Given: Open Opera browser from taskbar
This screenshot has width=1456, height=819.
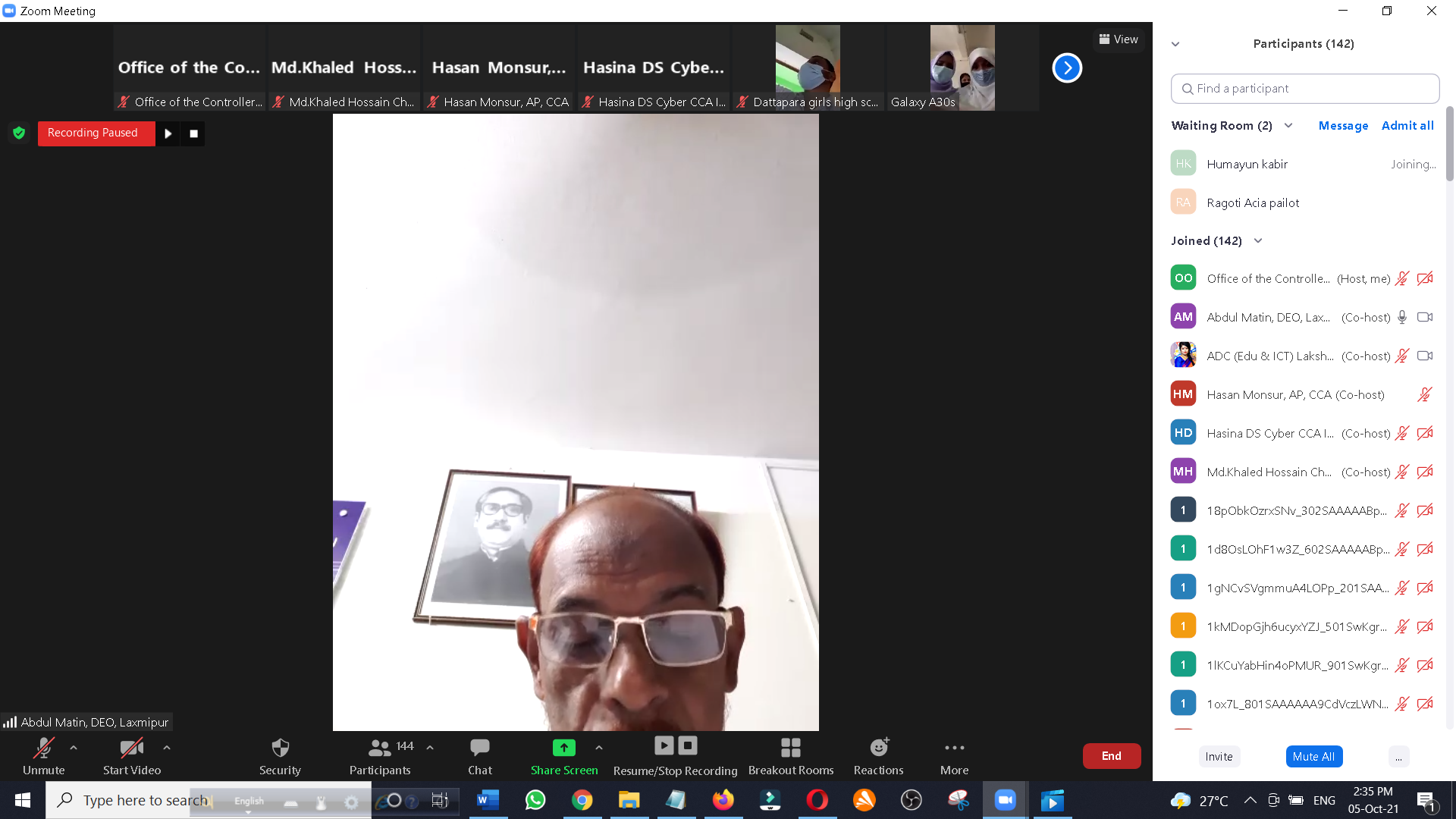Looking at the screenshot, I should coord(817,800).
